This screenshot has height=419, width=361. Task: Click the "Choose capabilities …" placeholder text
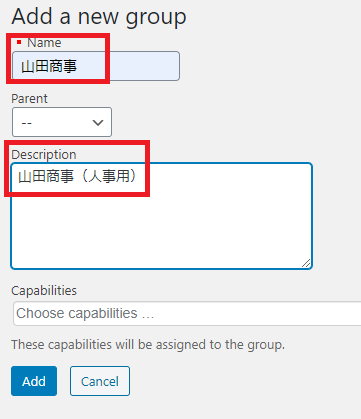[x=85, y=313]
